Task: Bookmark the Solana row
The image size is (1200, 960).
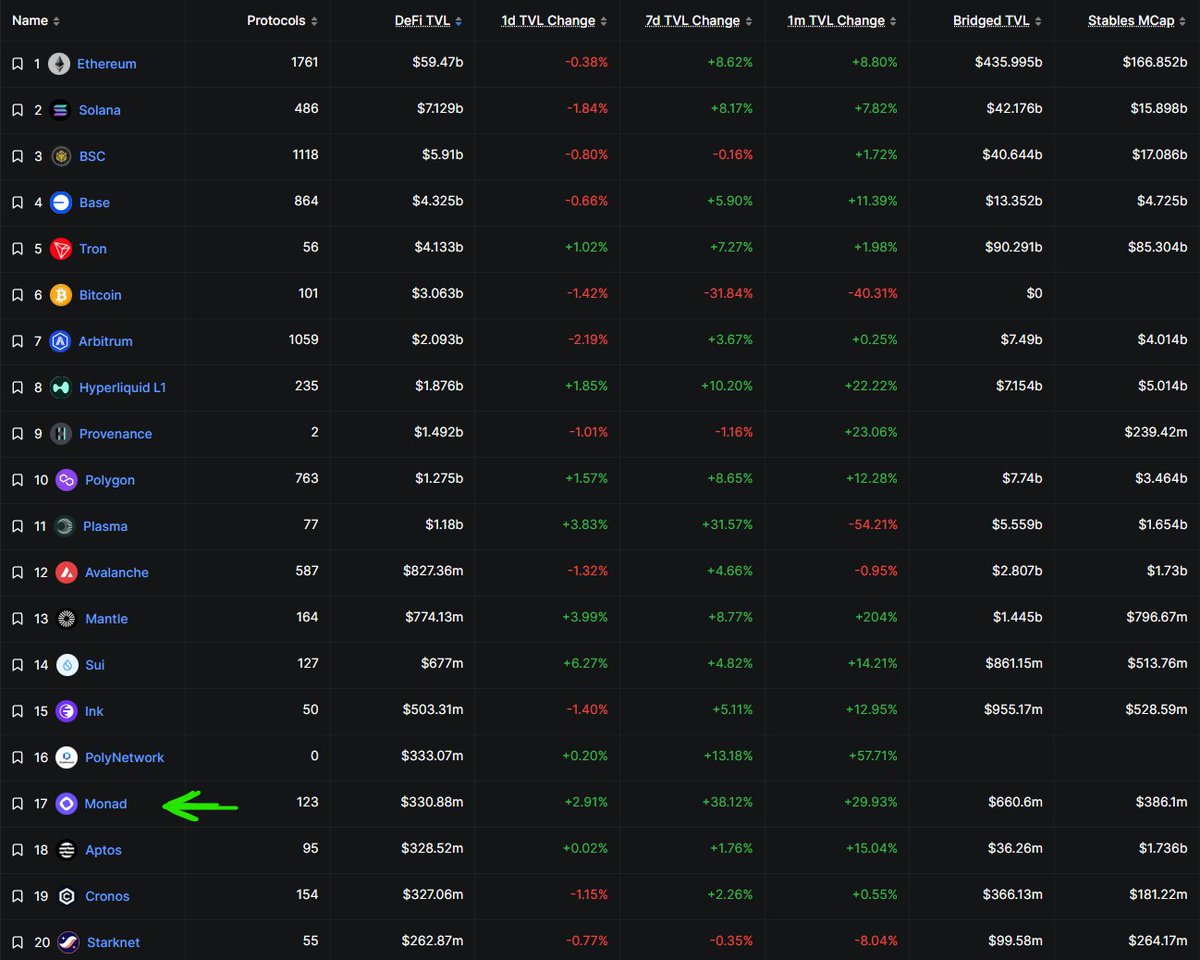Action: [17, 110]
